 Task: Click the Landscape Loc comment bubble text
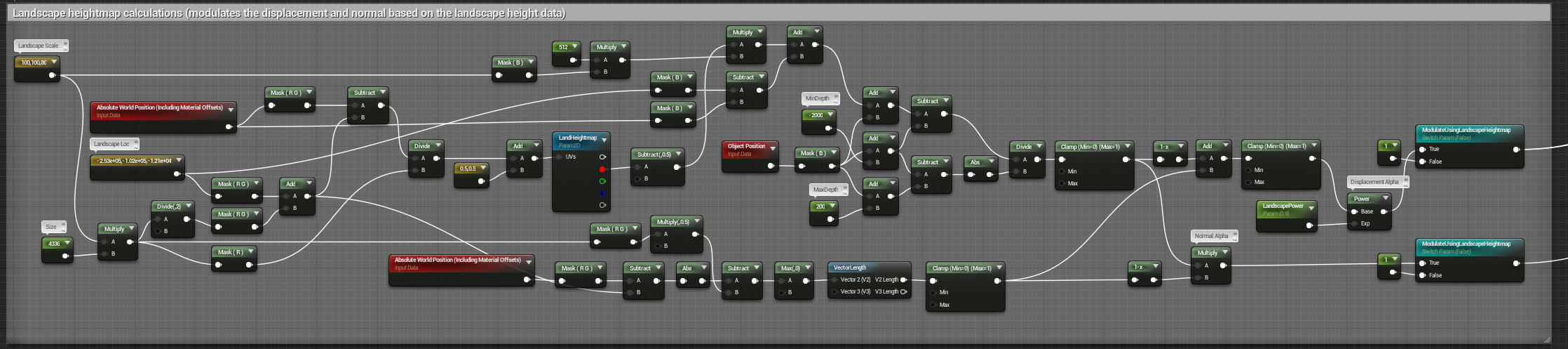[x=112, y=144]
